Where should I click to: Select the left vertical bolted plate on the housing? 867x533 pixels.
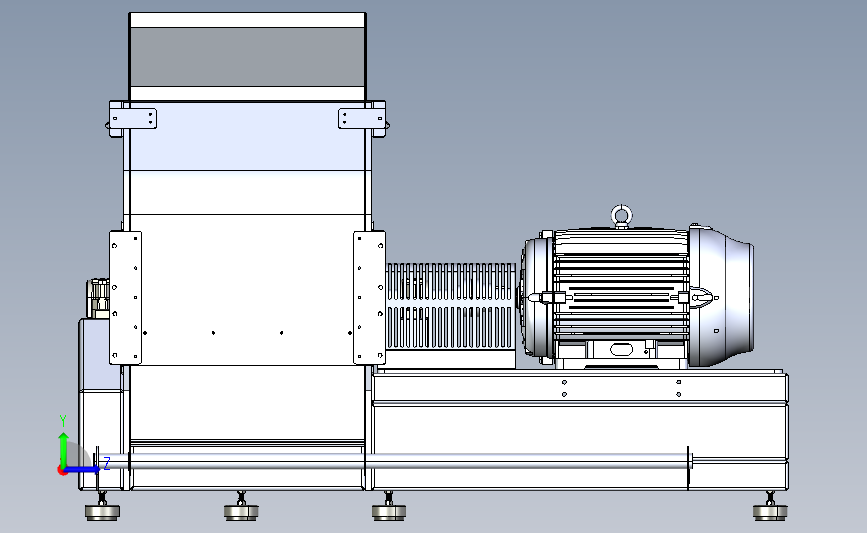(126, 298)
